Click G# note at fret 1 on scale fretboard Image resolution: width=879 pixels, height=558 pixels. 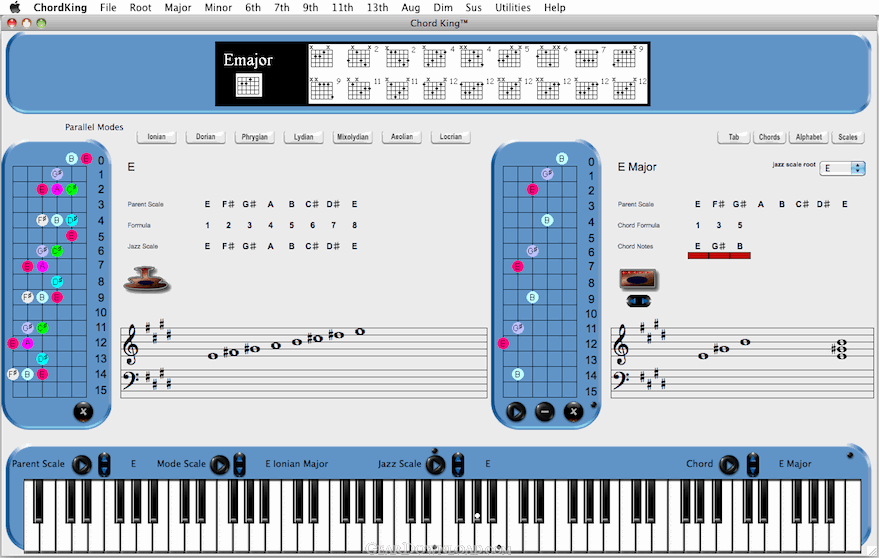(x=57, y=174)
